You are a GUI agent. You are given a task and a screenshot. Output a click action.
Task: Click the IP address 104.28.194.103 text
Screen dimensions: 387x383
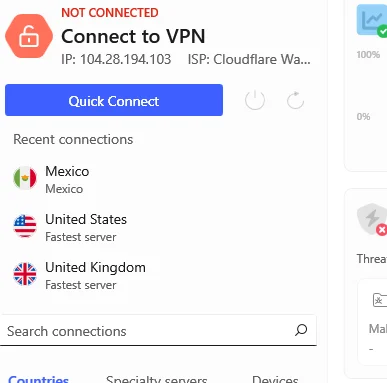[116, 59]
